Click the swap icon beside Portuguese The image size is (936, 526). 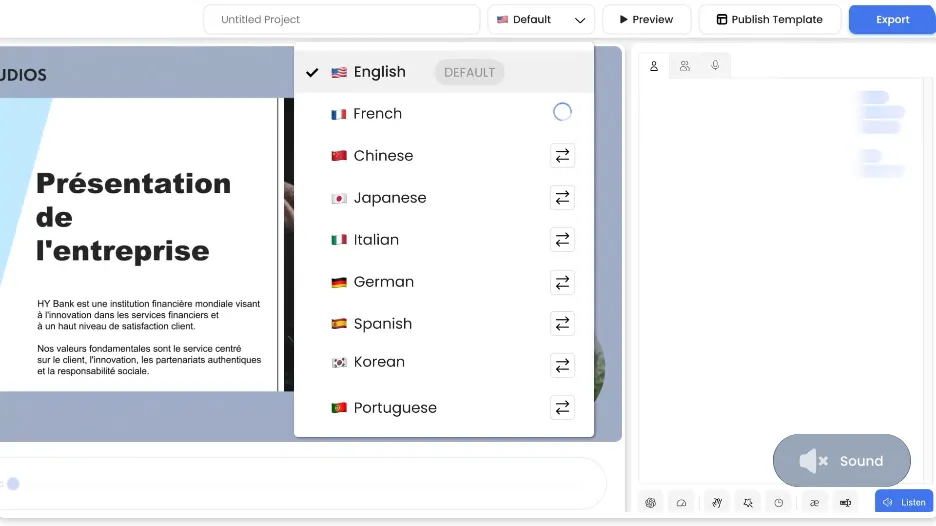(x=562, y=408)
